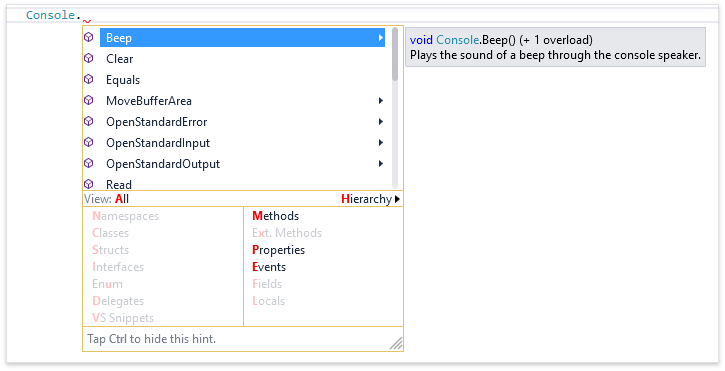Open the Hierarchy submenu
Viewport: 725px width, 371px height.
[x=370, y=199]
